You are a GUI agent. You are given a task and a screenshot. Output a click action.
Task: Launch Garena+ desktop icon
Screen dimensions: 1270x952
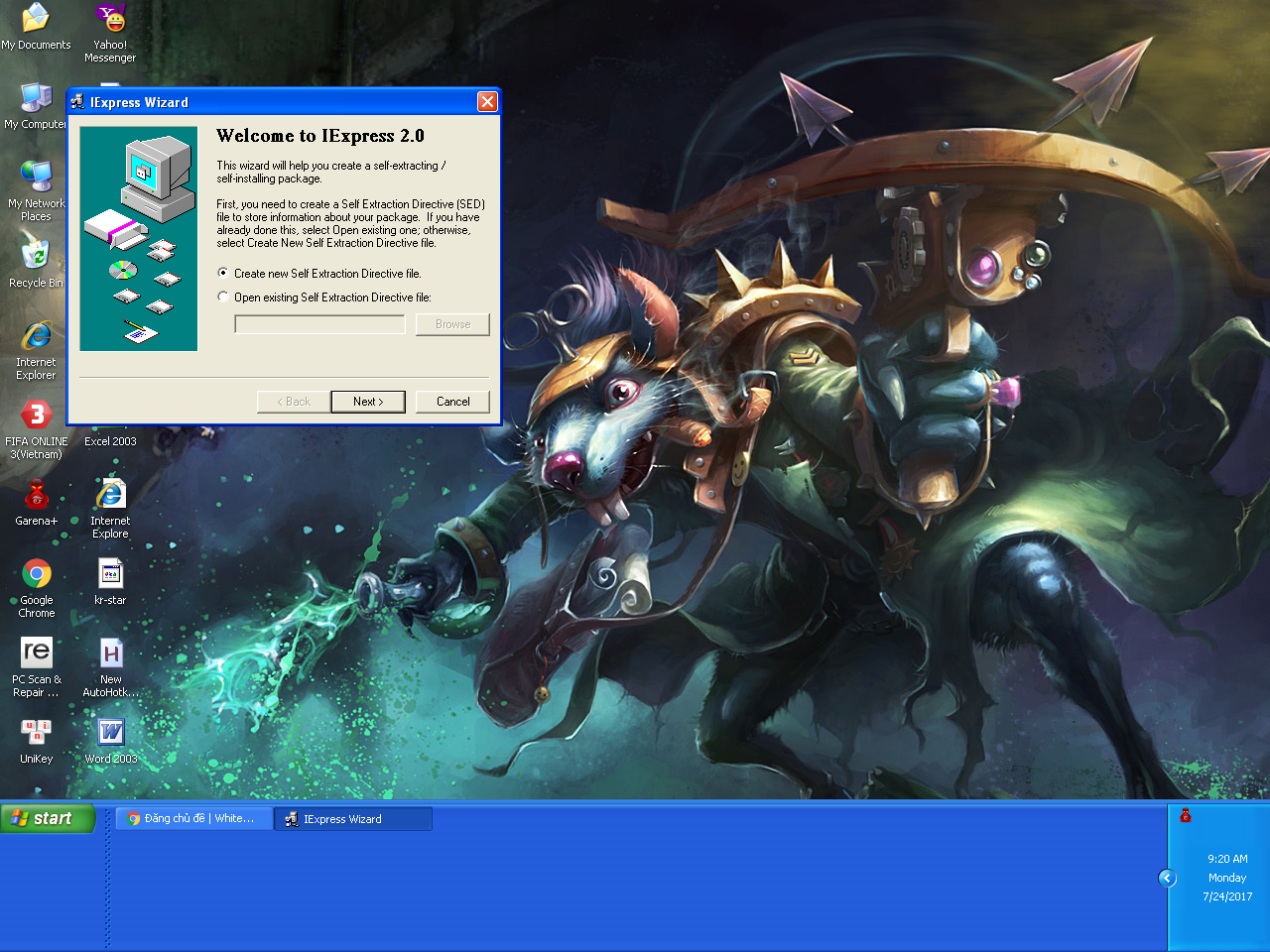pos(36,502)
